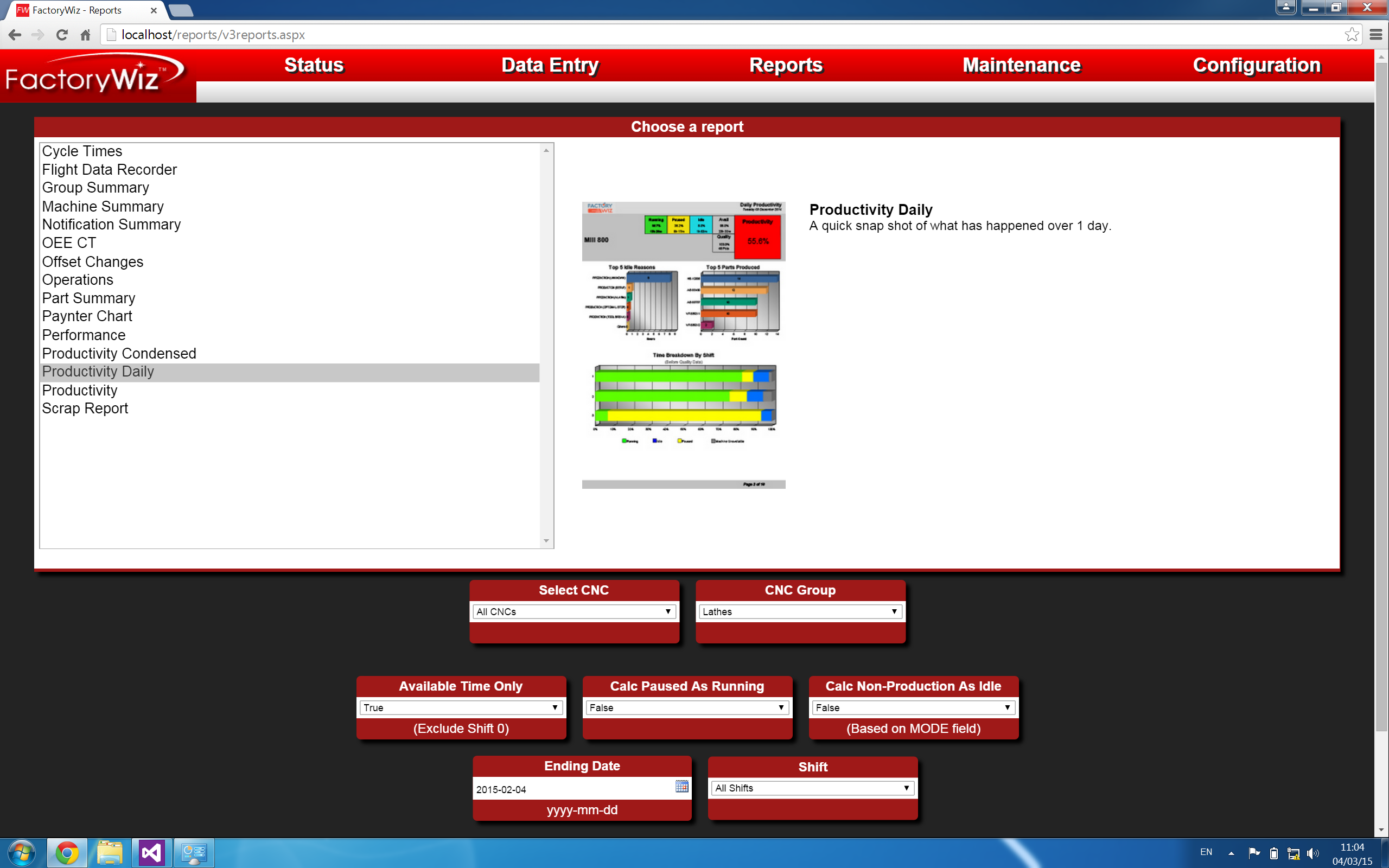1389x868 pixels.
Task: Click the volume tray icon
Action: (1313, 853)
